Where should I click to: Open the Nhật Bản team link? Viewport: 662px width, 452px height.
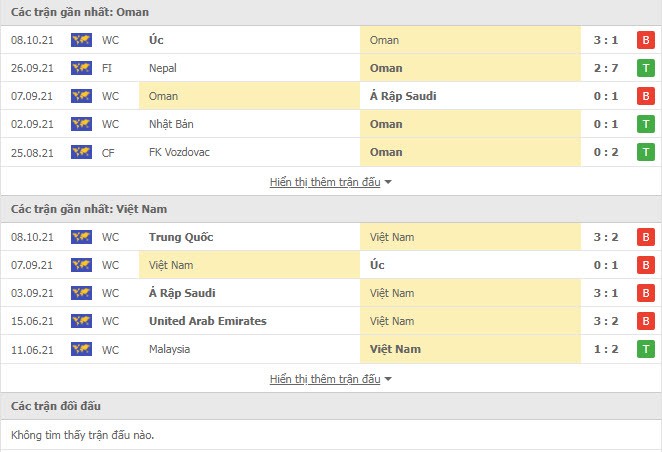[171, 124]
